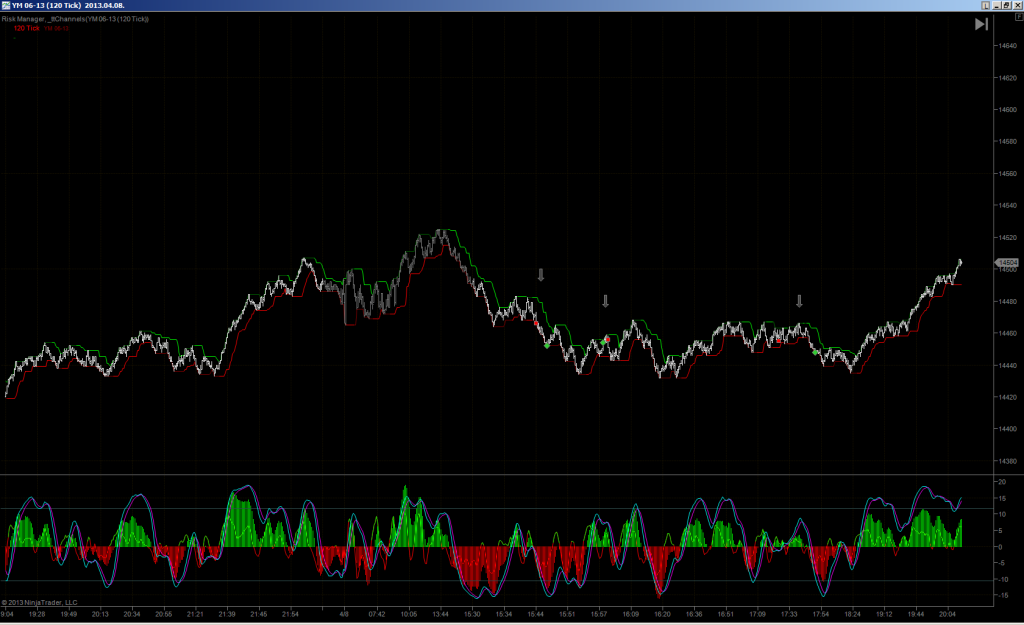Image resolution: width=1024 pixels, height=625 pixels.
Task: Select the first gray down arrow marker
Action: tap(541, 275)
